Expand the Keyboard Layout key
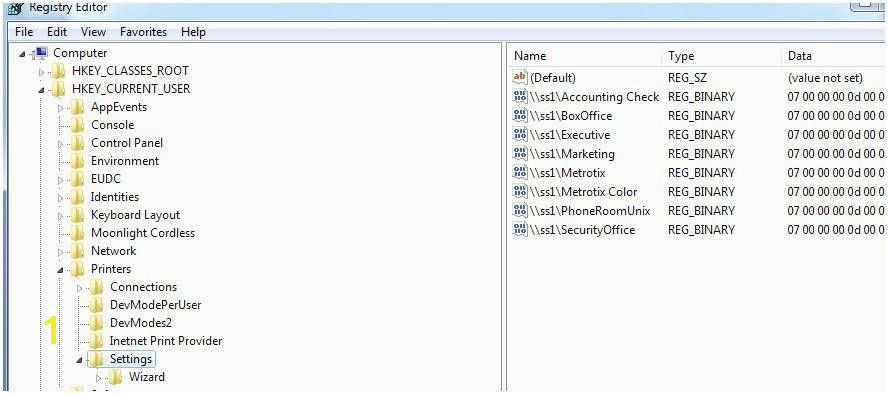This screenshot has width=888, height=394. 61,216
